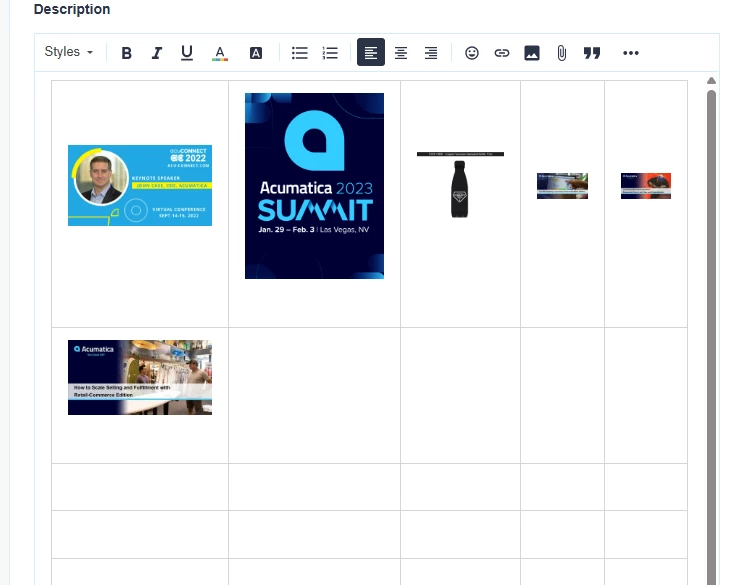Viewport: 735px width, 585px height.
Task: Open the emoji picker
Action: pos(472,53)
